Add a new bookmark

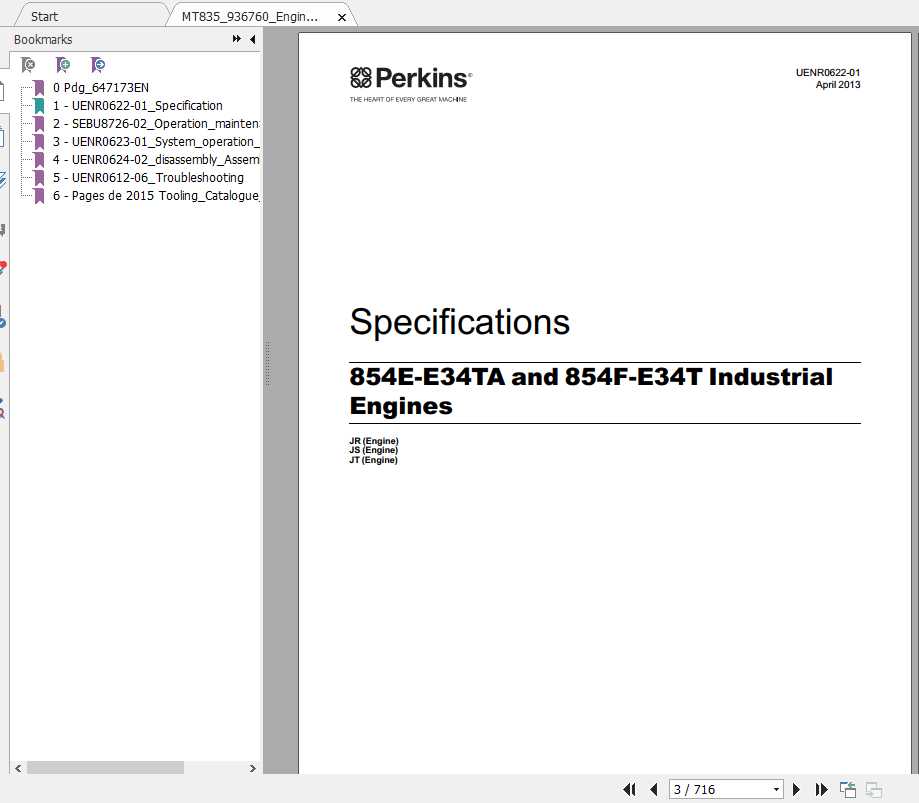[63, 64]
